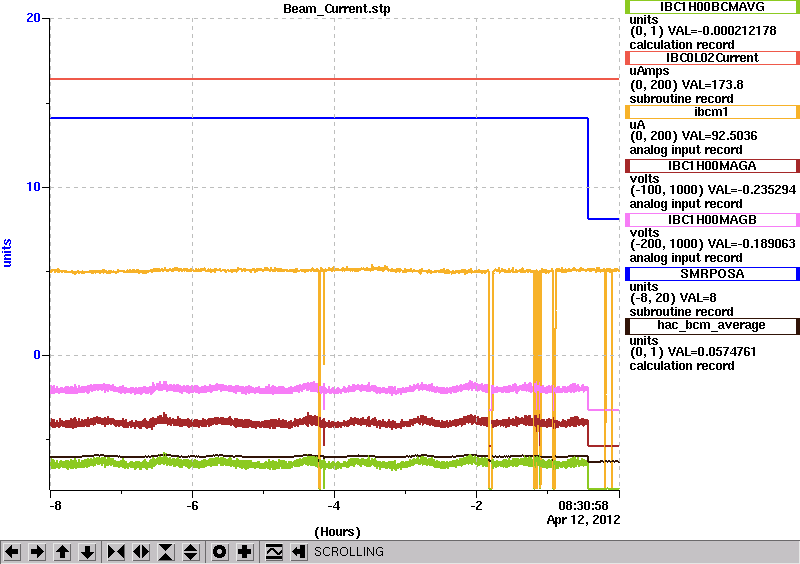
Task: Click the horizontal zoom-in bowtie icon
Action: coord(116,552)
